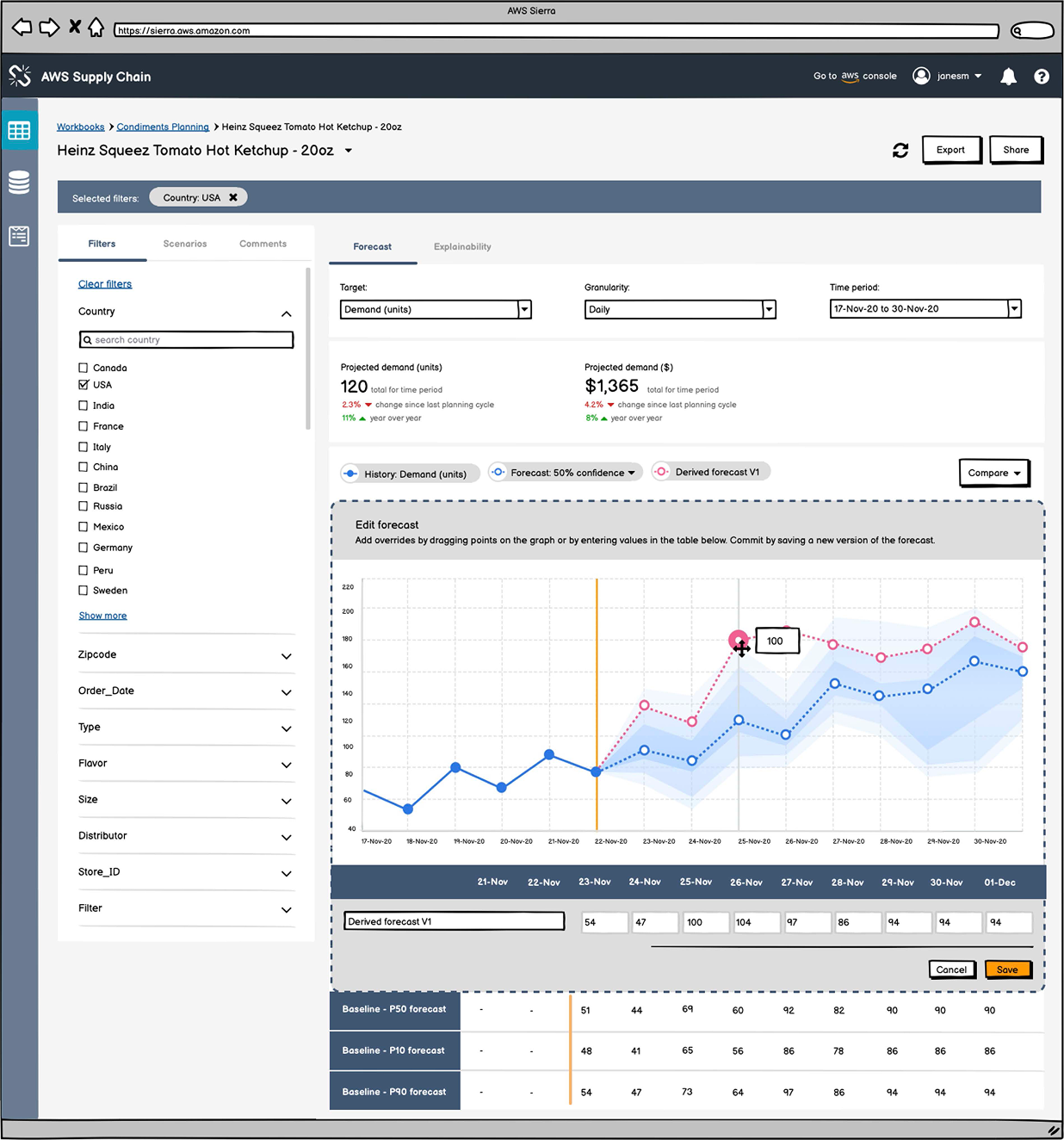
Task: Click Clear filters link
Action: pos(105,284)
